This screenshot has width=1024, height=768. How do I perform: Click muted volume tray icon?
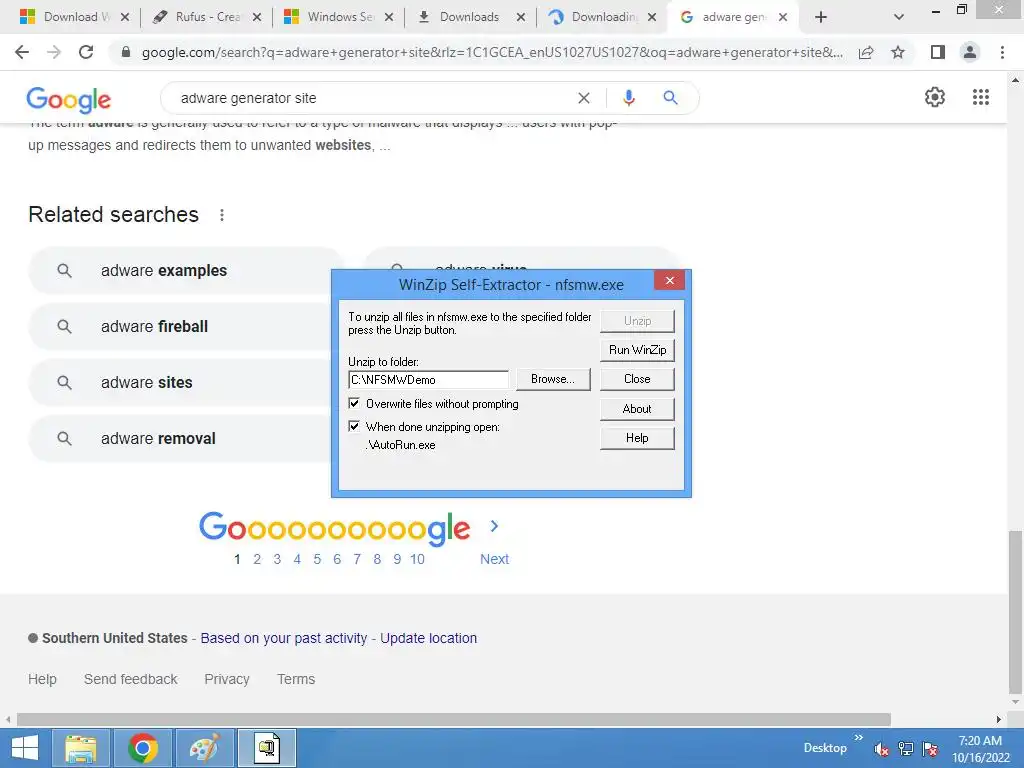click(x=881, y=749)
